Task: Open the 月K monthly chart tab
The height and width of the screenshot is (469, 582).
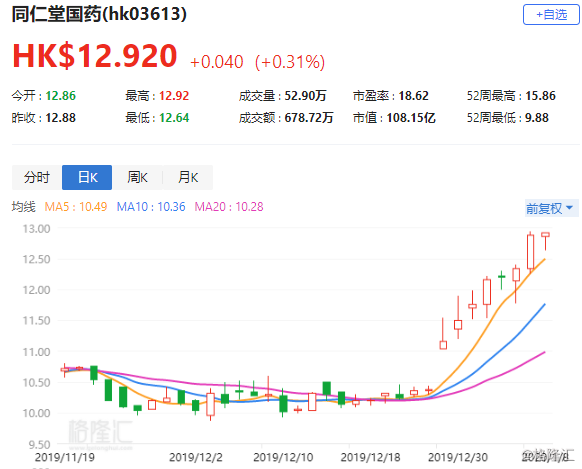Action: click(188, 177)
